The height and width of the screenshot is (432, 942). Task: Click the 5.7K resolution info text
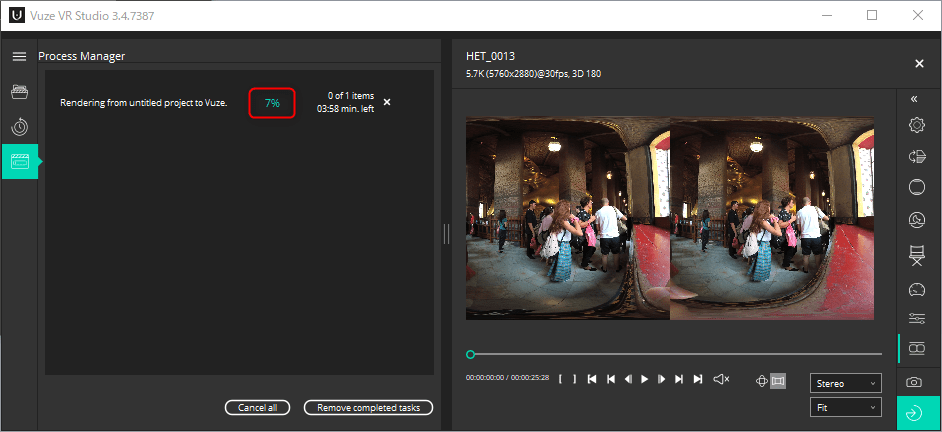coord(533,74)
